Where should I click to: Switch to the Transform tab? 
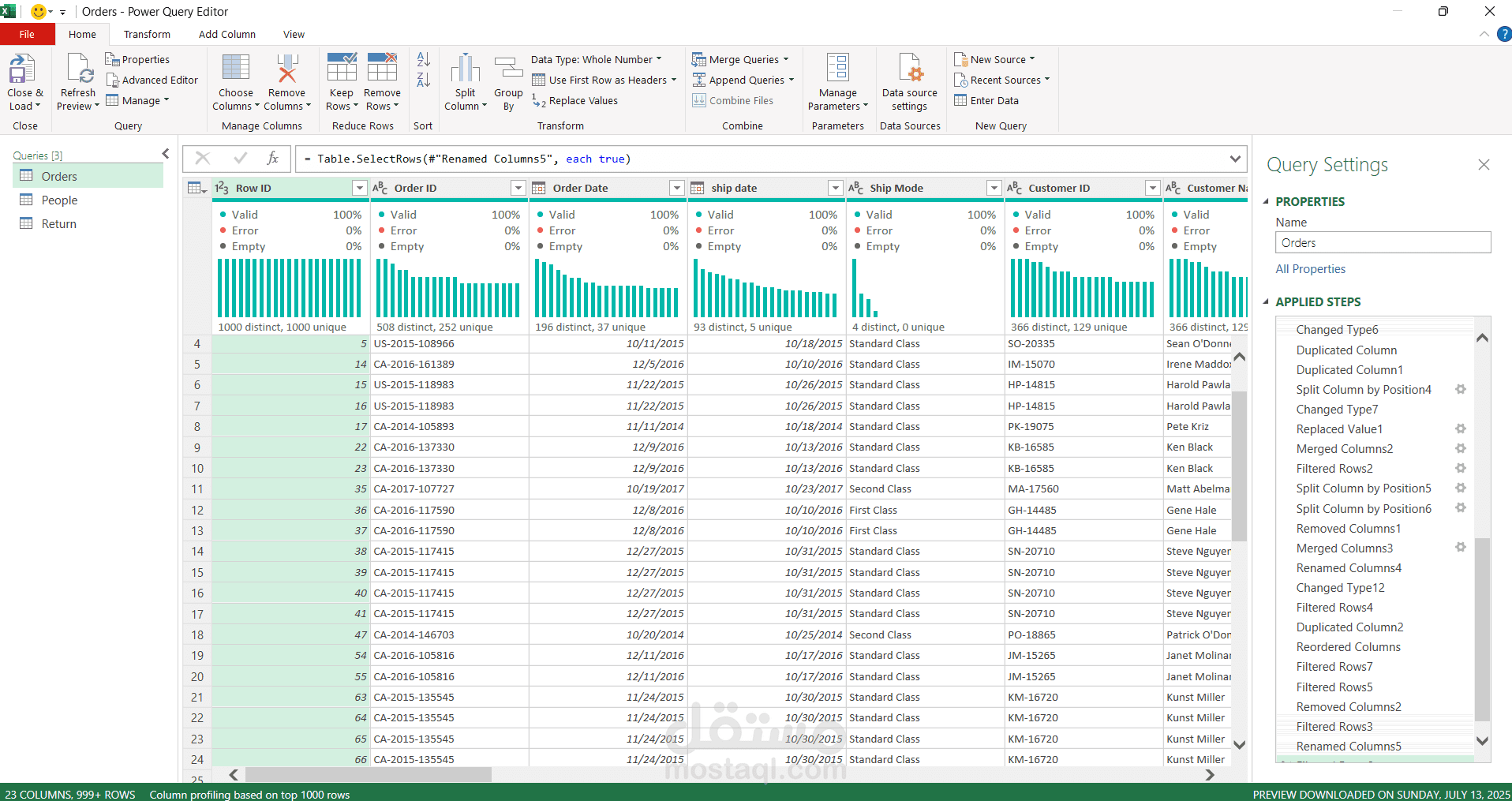click(147, 35)
